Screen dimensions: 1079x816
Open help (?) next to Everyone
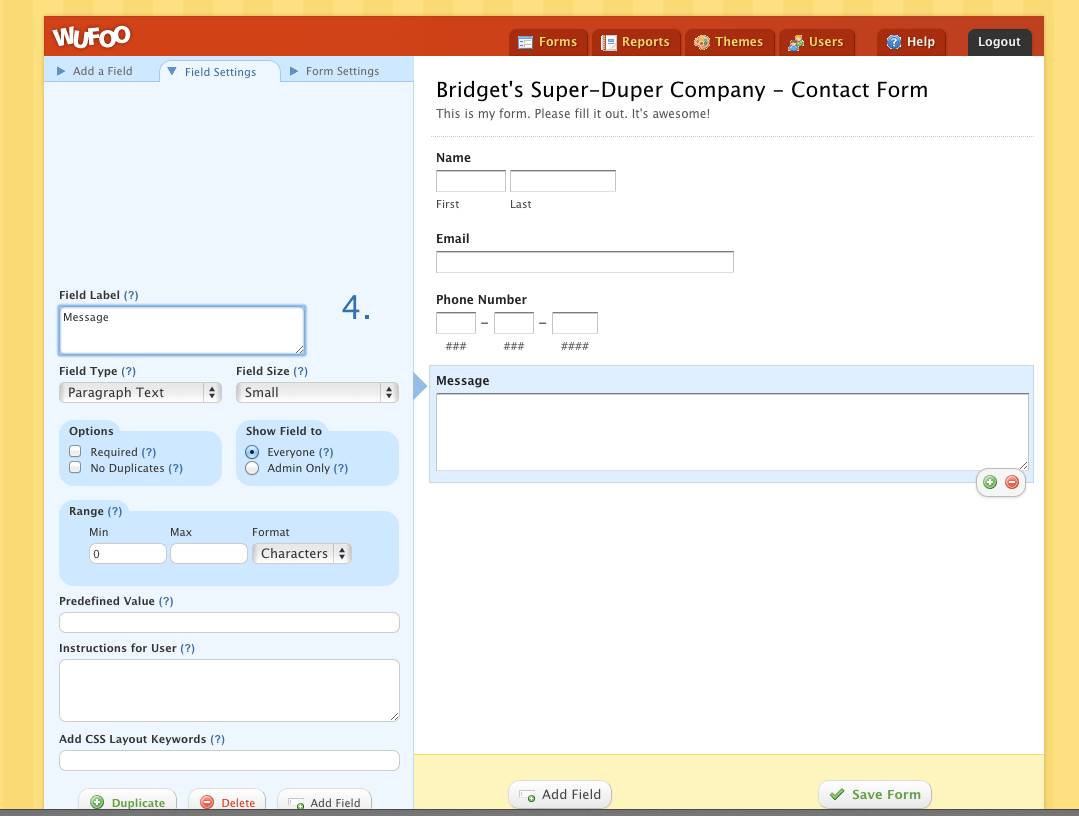coord(326,452)
